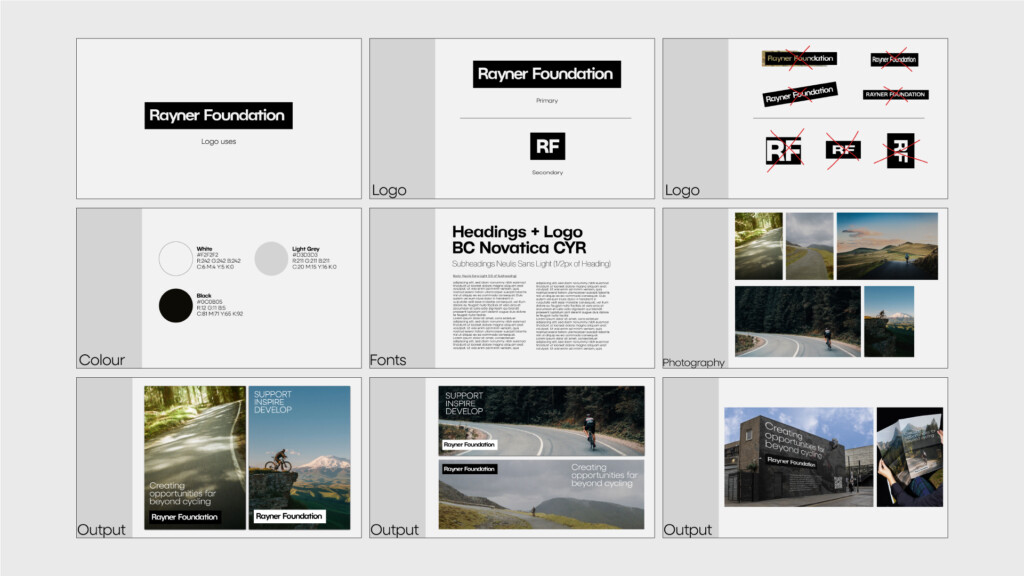
Task: Open the forest road photo in Photography
Action: 758,246
